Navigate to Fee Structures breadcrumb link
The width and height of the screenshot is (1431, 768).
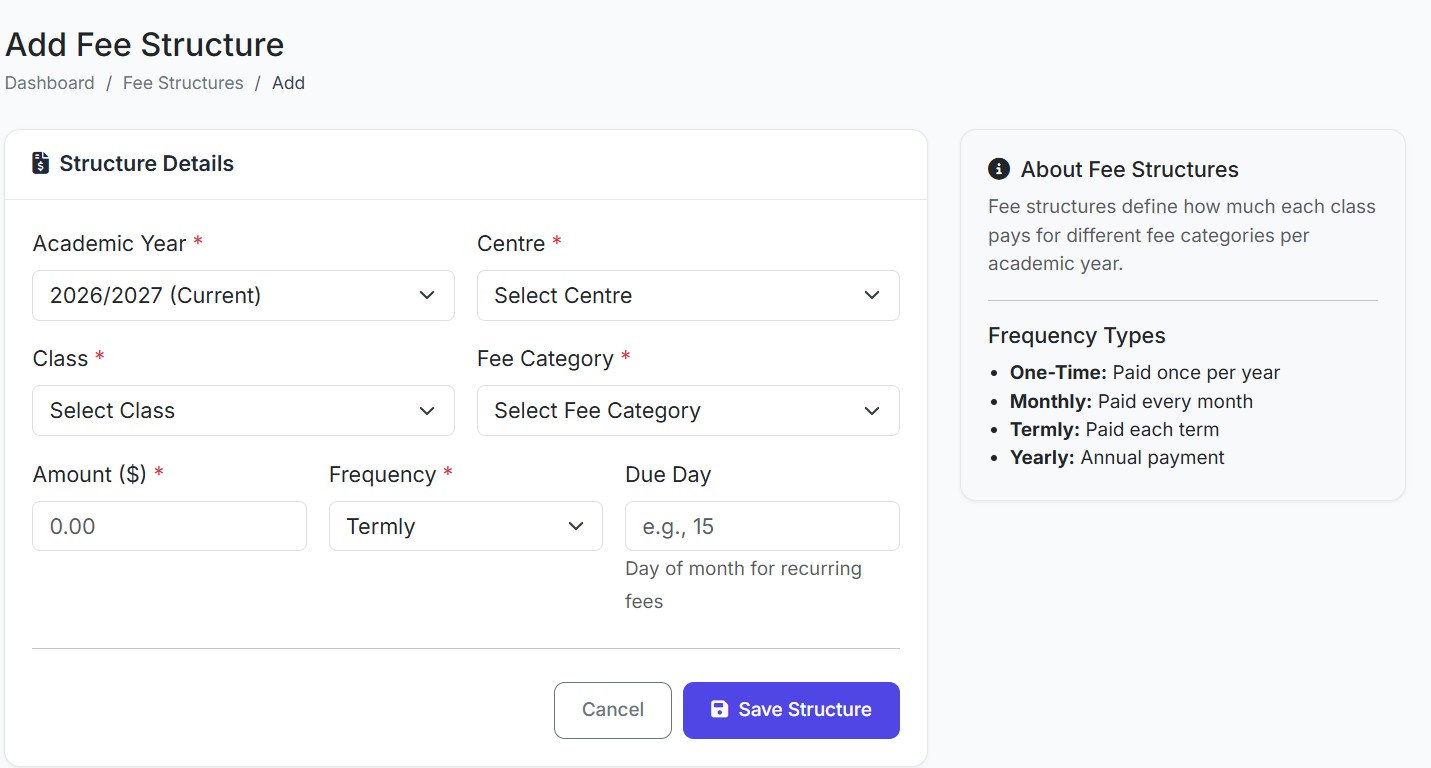click(183, 83)
